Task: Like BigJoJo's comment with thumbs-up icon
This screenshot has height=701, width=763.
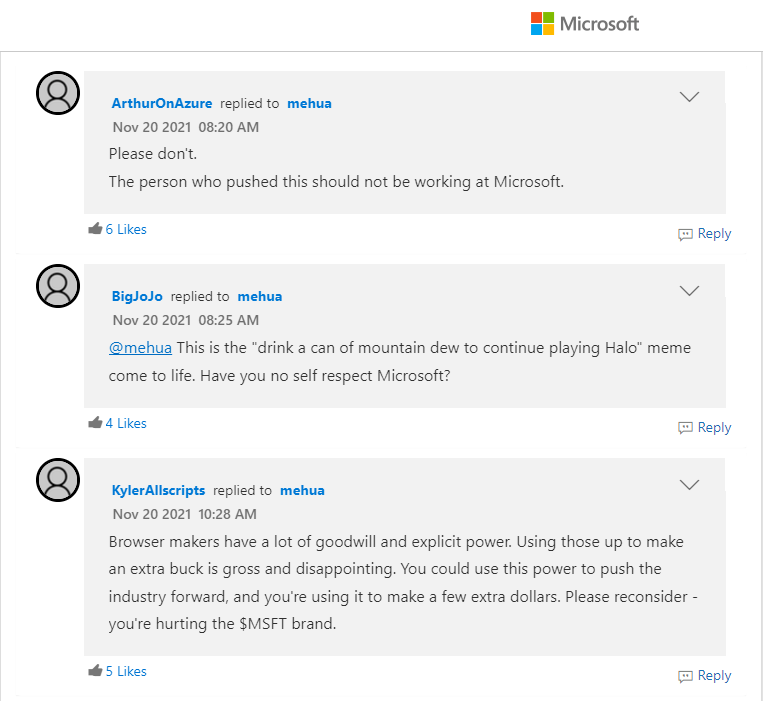Action: click(x=95, y=423)
